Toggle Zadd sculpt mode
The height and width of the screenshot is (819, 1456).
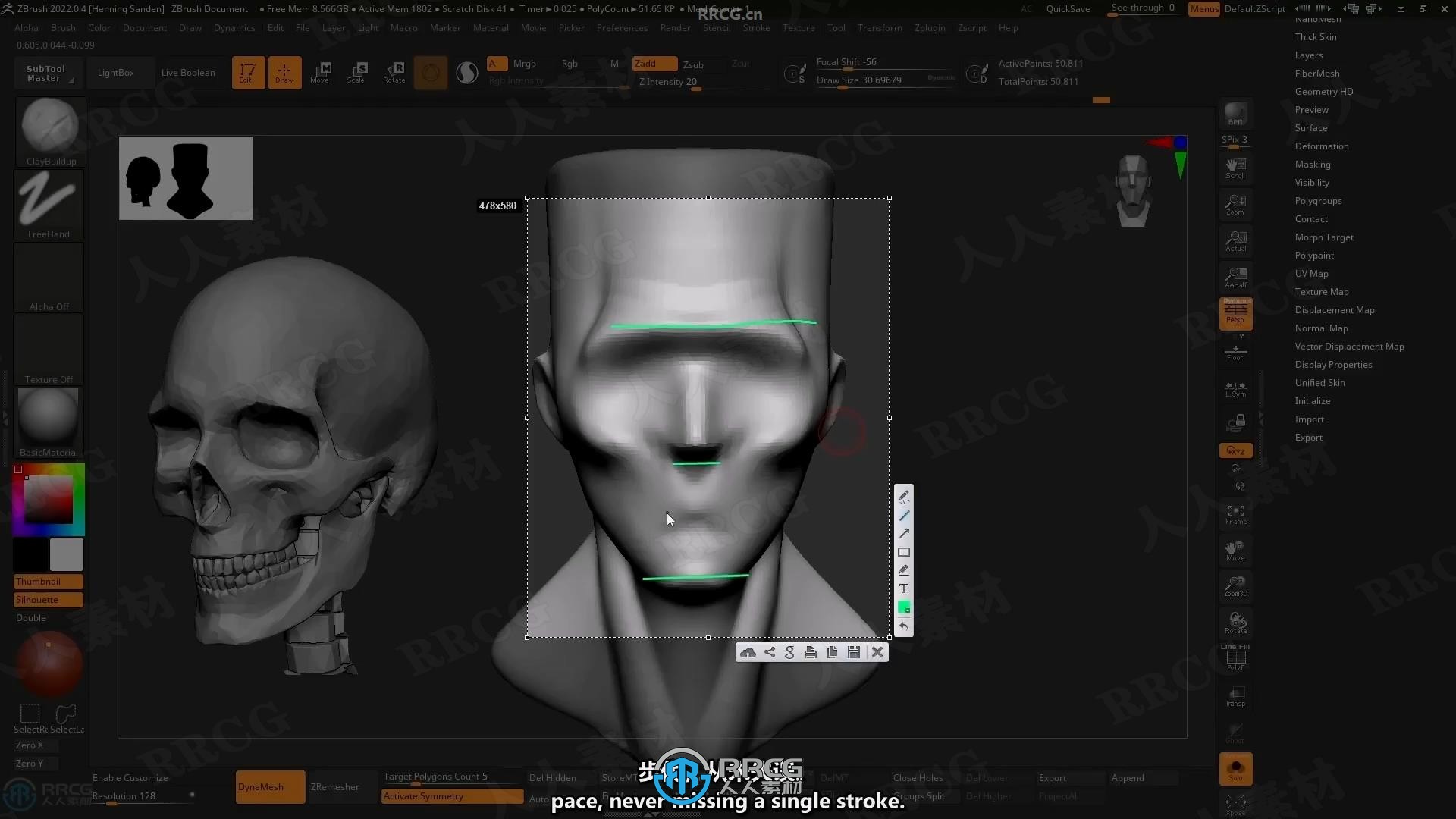coord(654,64)
